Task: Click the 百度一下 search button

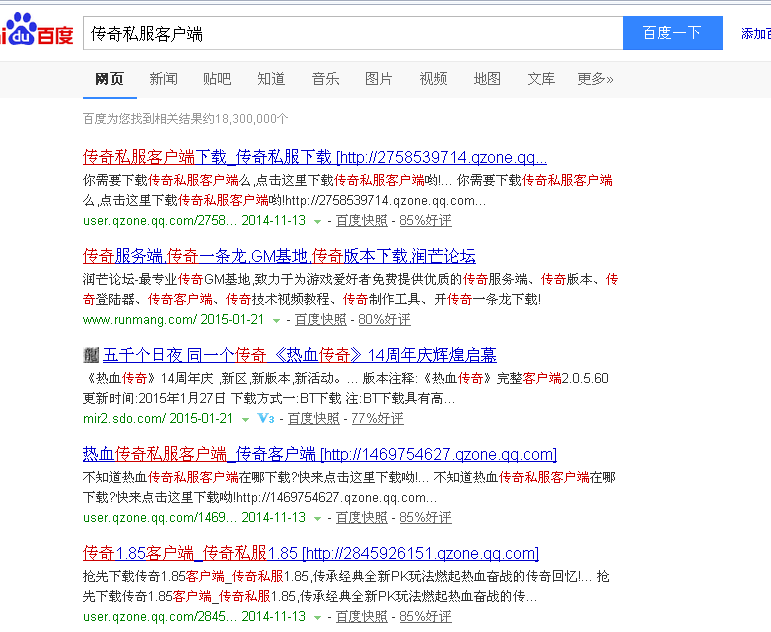Action: pyautogui.click(x=673, y=33)
